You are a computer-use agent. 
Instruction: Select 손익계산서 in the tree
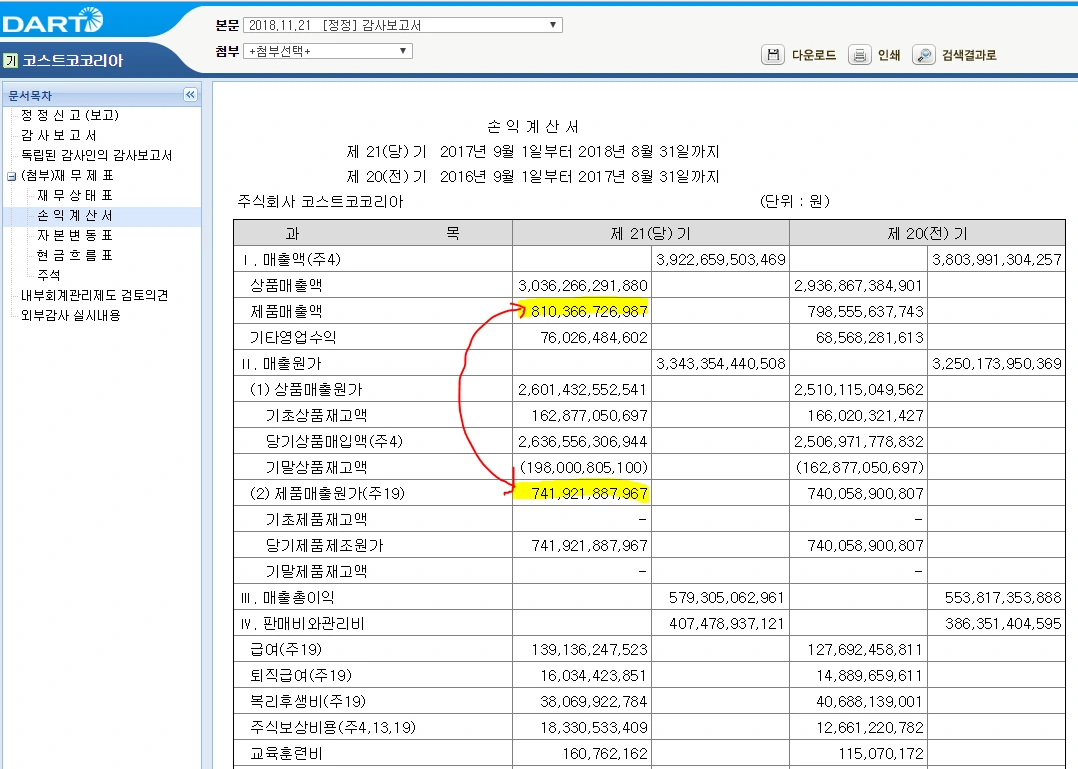tap(75, 215)
